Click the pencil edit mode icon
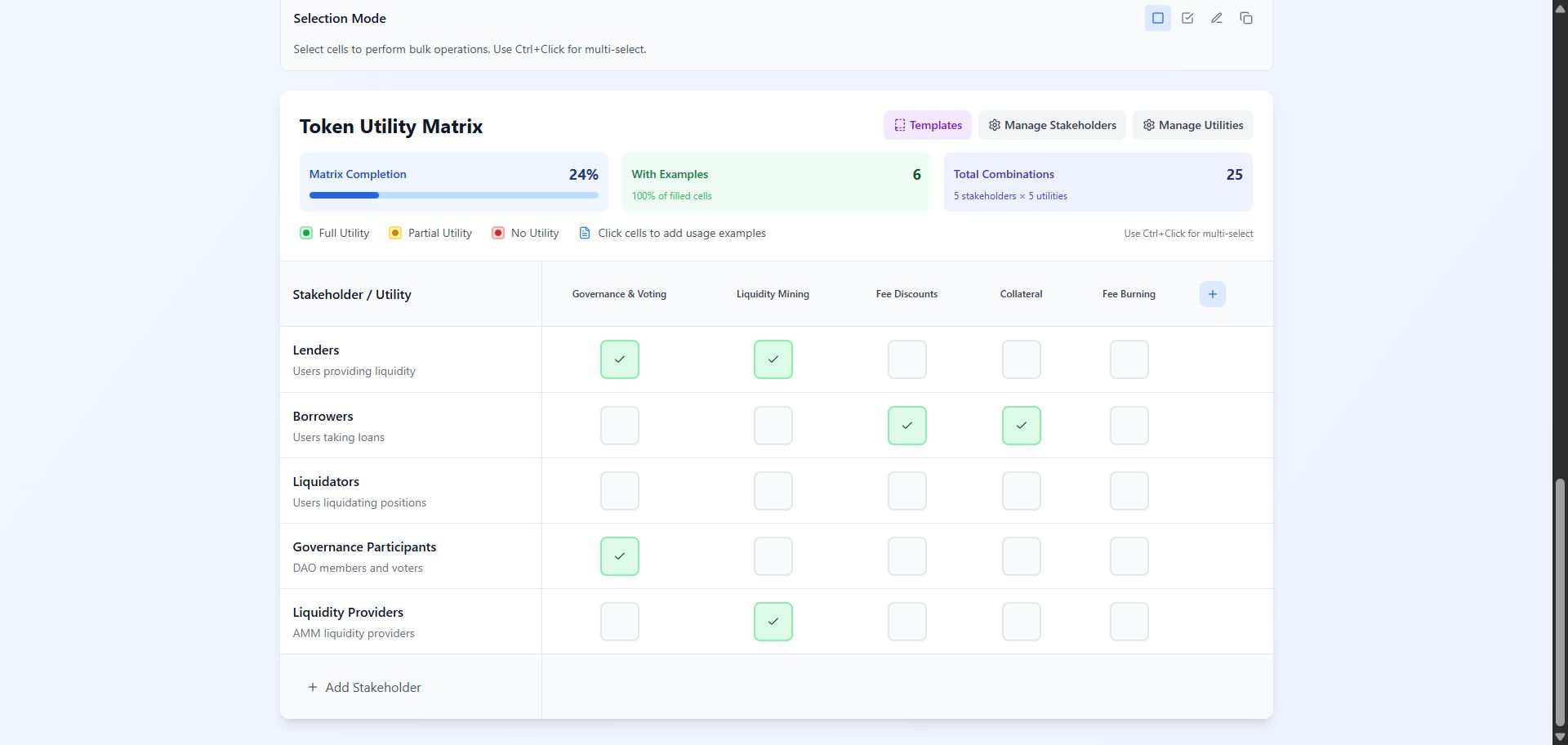This screenshot has width=1568, height=745. 1216,18
